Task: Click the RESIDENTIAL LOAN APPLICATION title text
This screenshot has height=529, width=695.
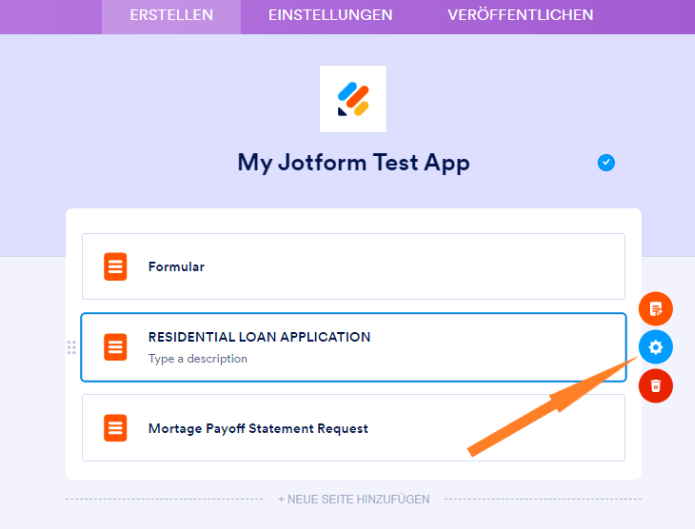Action: pyautogui.click(x=259, y=337)
